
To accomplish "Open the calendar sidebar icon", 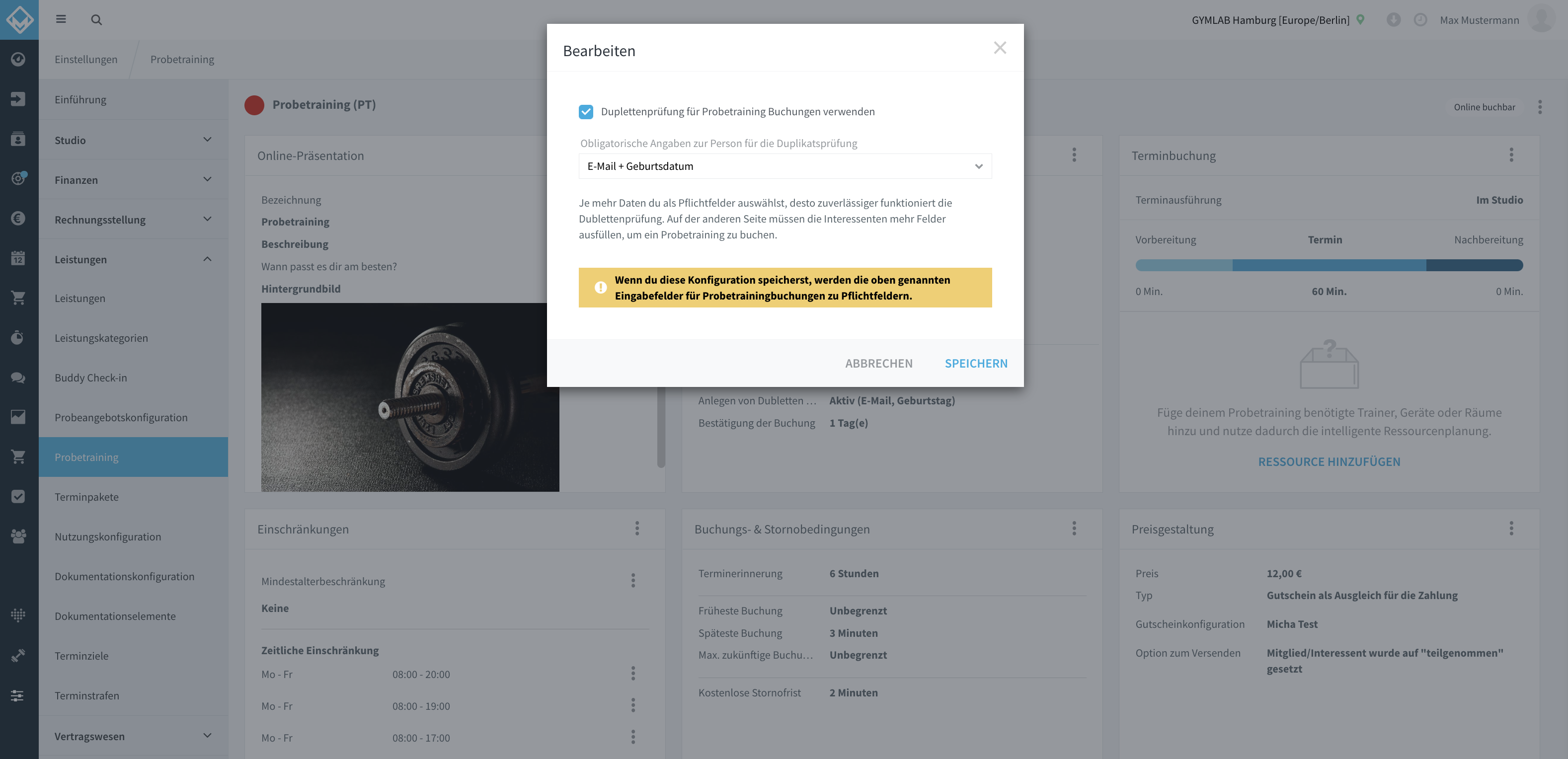I will coord(18,258).
